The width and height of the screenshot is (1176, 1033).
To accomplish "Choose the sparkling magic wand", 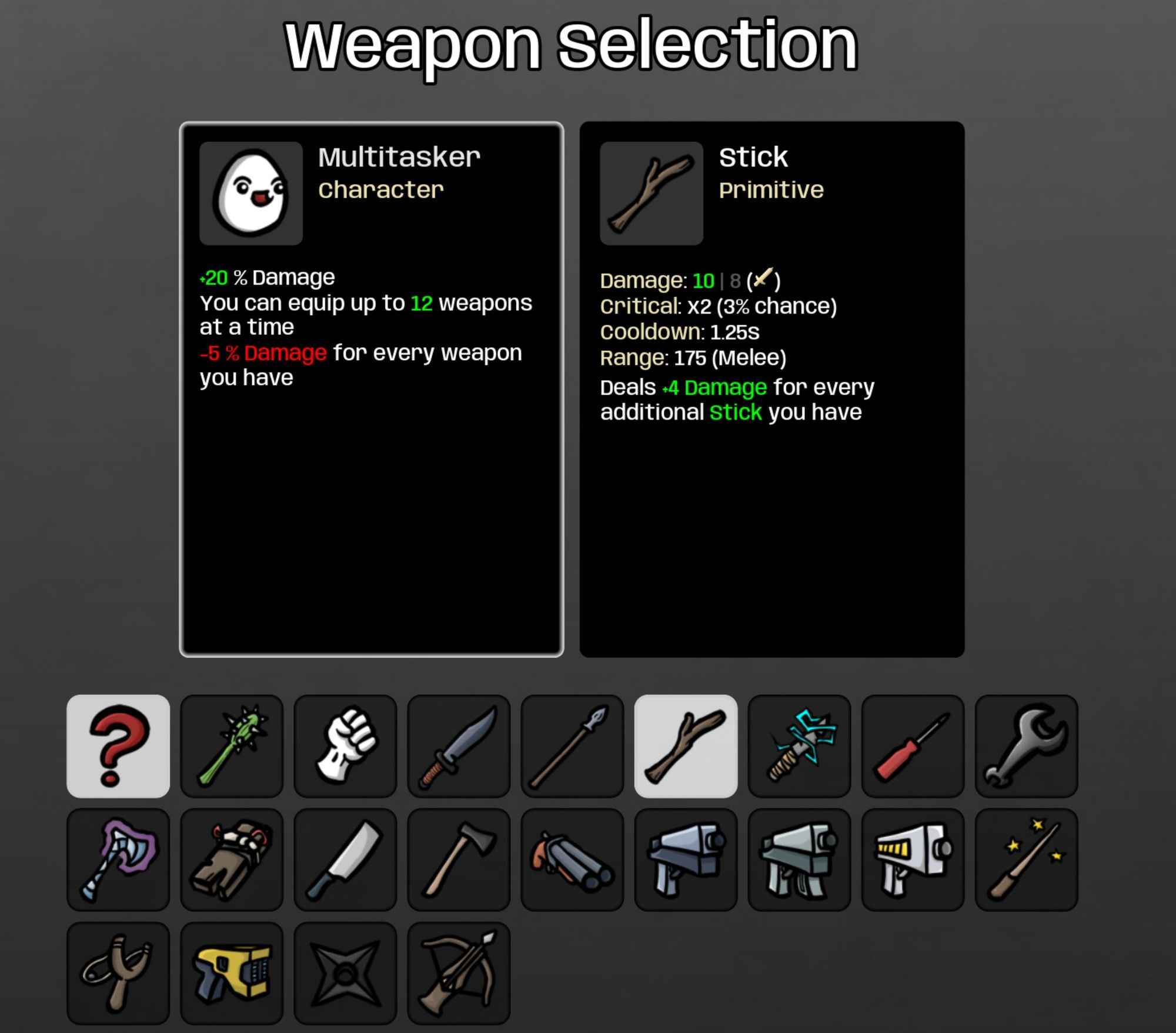I will click(x=1026, y=859).
